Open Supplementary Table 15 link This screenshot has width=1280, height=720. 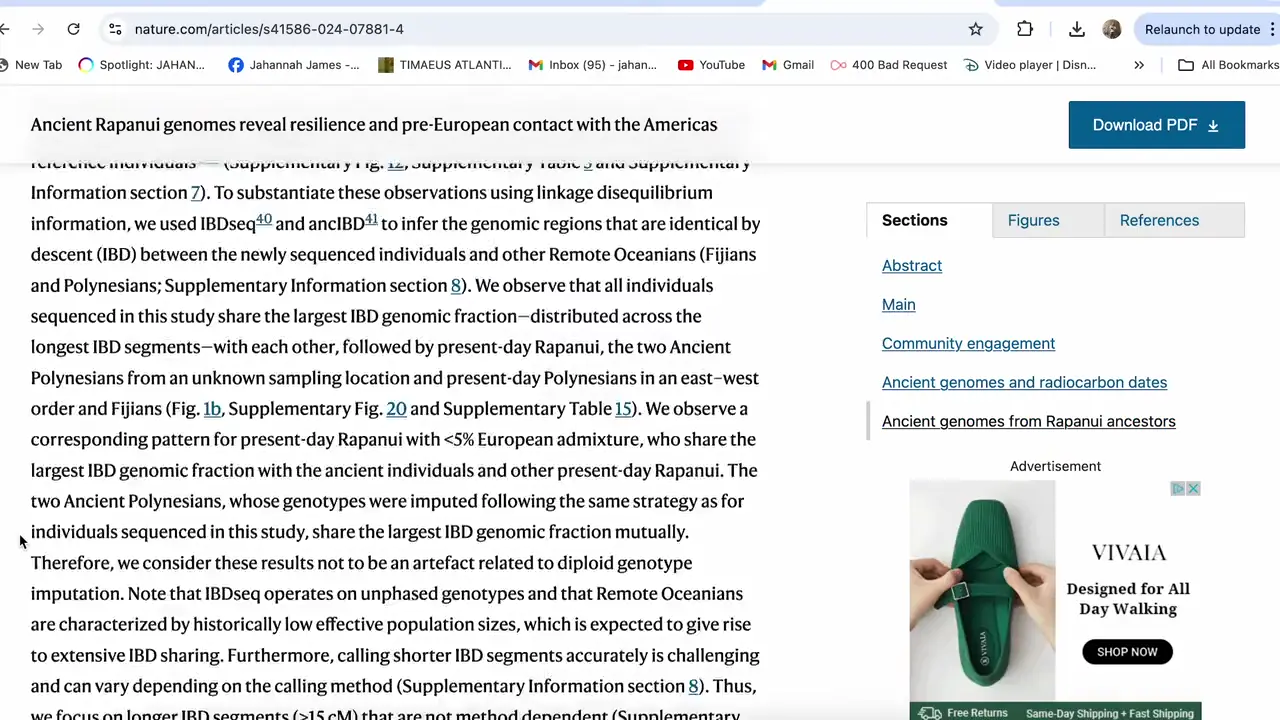click(623, 409)
